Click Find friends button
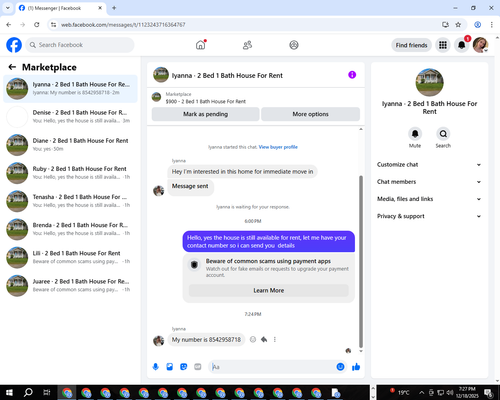The width and height of the screenshot is (500, 400). point(411,45)
